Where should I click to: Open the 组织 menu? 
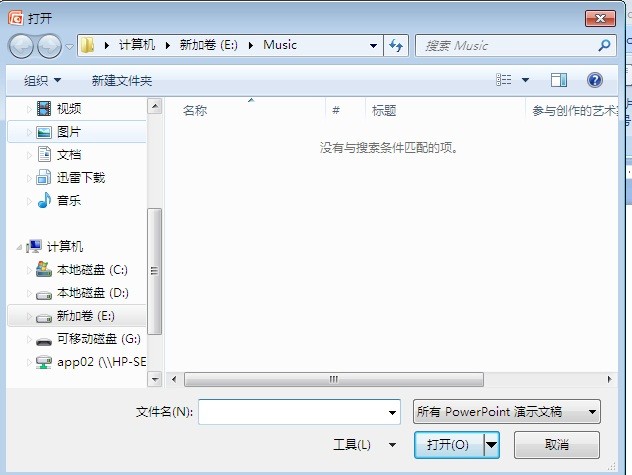tap(42, 81)
